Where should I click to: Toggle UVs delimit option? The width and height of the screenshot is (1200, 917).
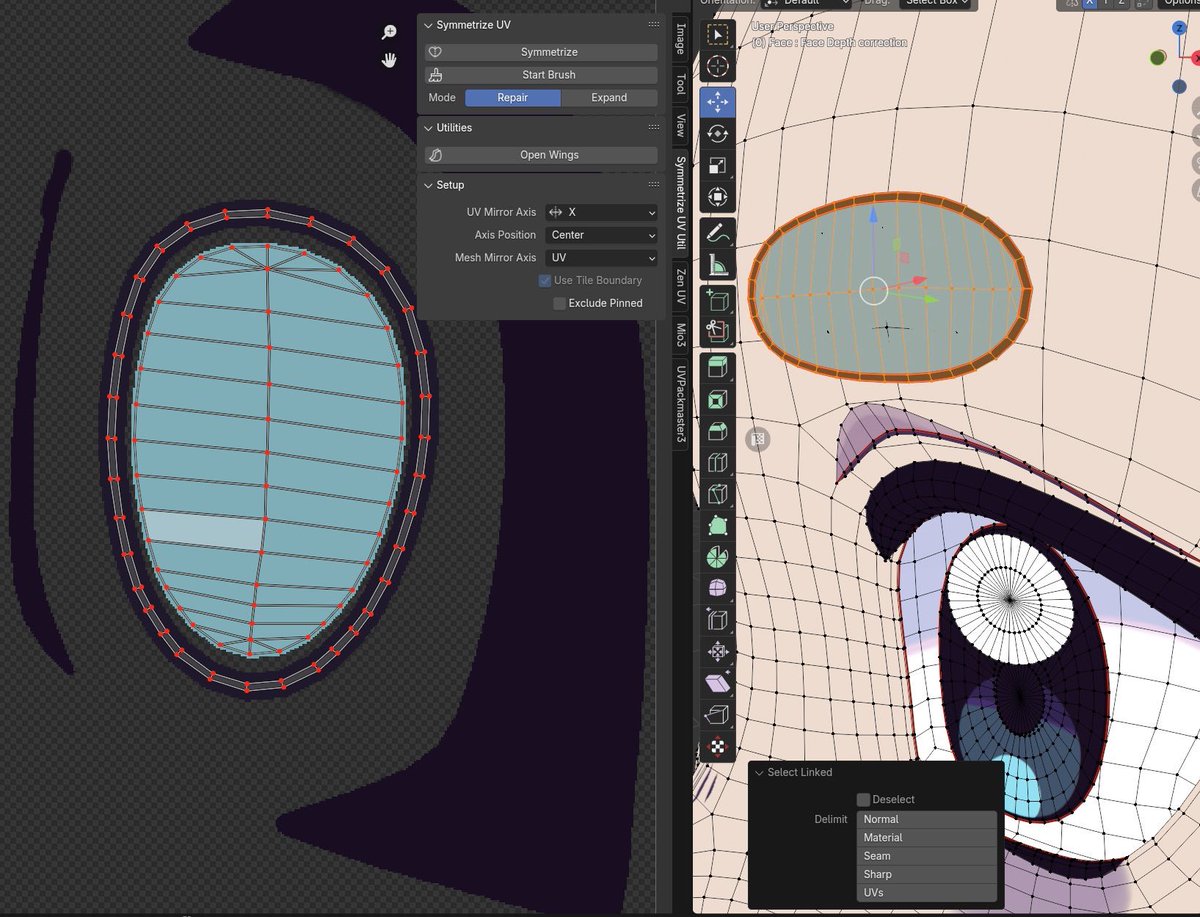tap(927, 892)
